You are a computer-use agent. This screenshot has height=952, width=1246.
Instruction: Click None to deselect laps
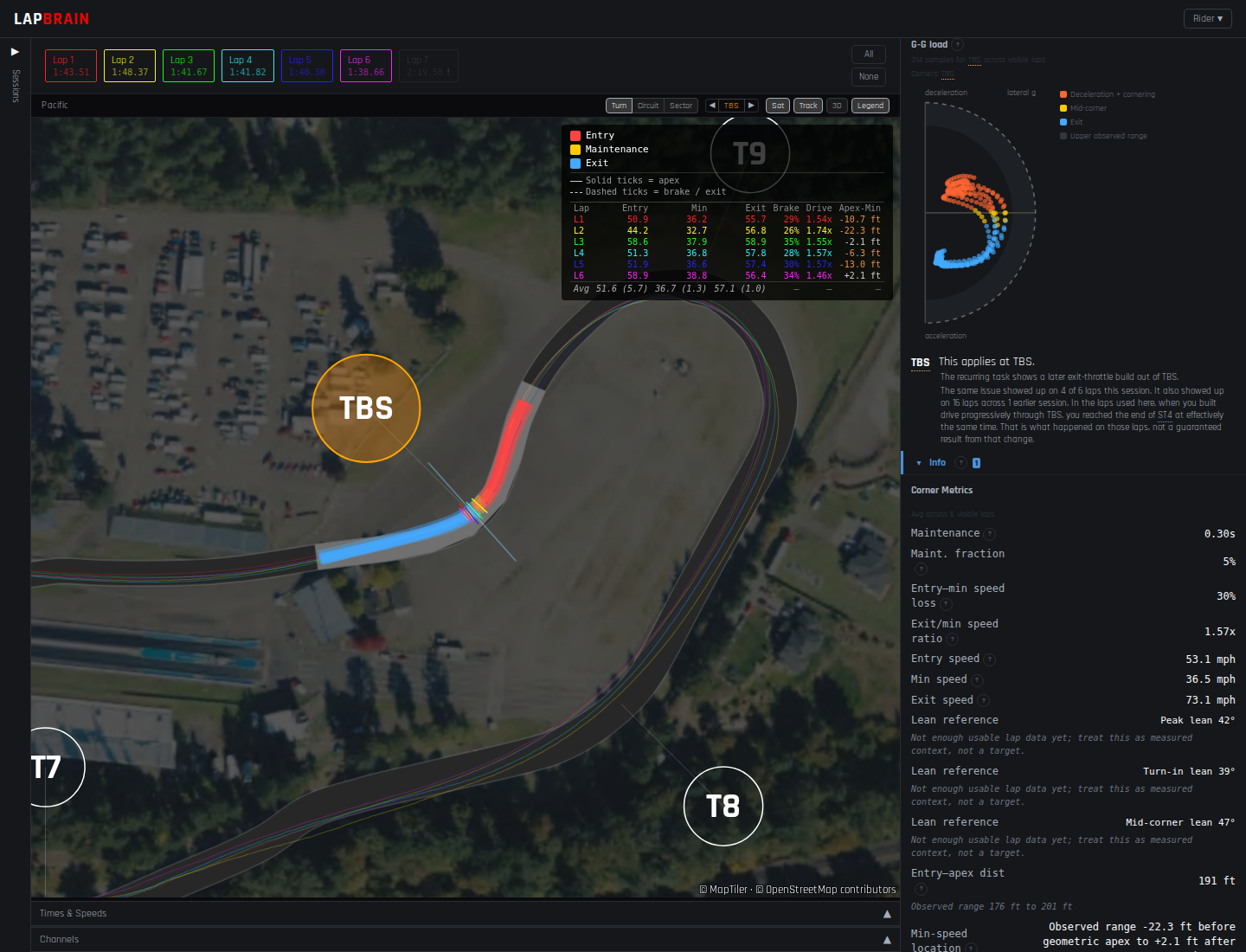tap(869, 76)
